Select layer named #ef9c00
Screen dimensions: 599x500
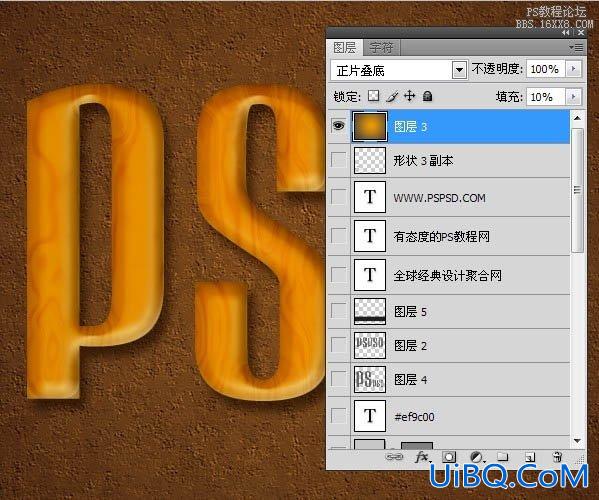(414, 416)
